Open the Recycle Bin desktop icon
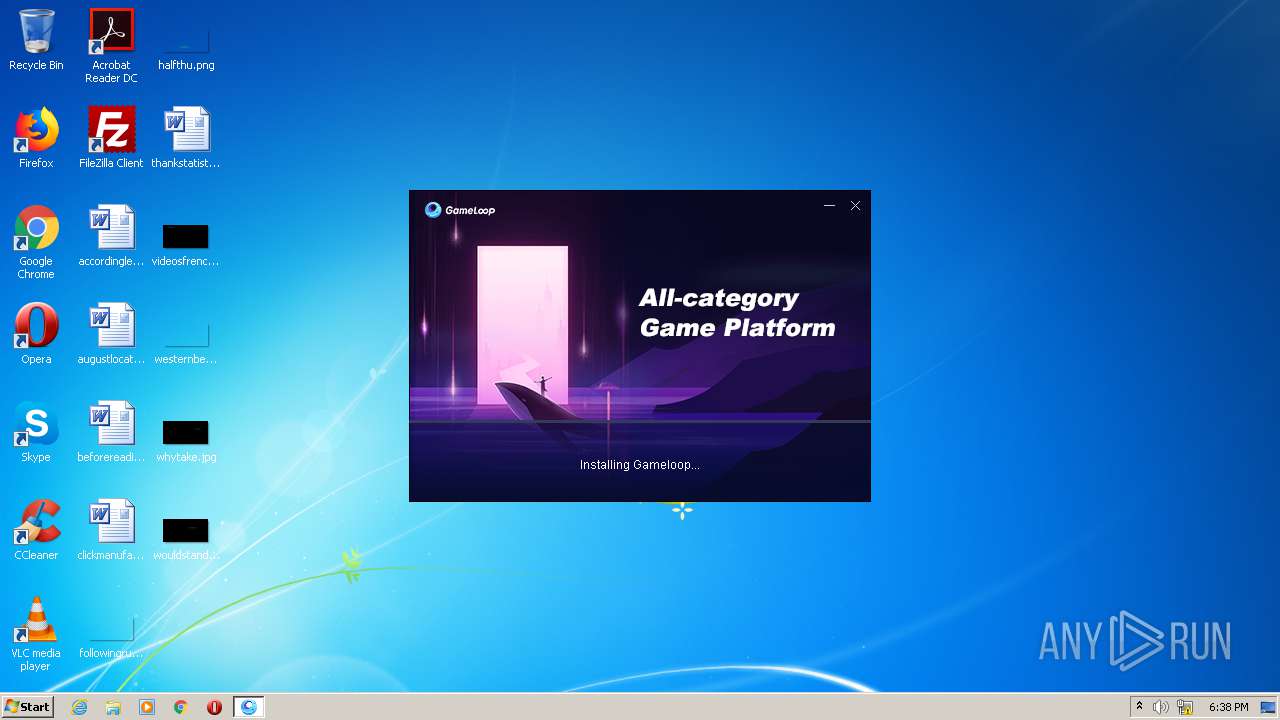1280x720 pixels. click(x=36, y=39)
